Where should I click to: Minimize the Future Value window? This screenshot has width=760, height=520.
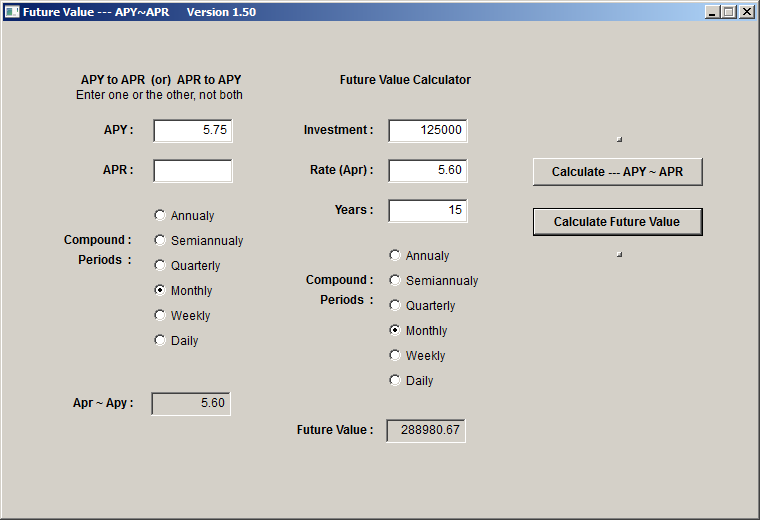coord(713,12)
